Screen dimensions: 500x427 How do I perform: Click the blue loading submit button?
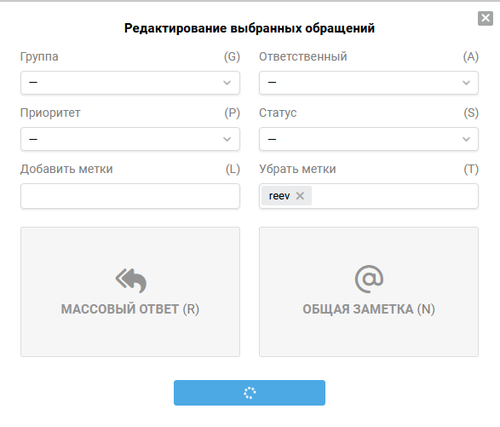(249, 393)
